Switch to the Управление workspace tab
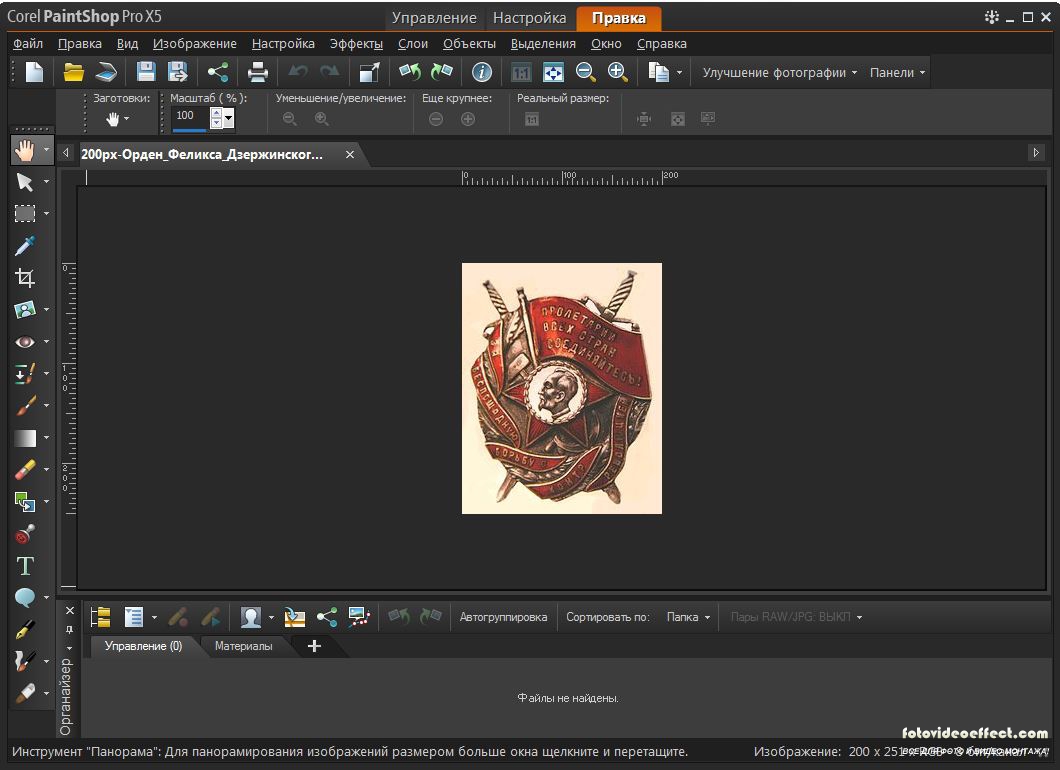 [434, 18]
